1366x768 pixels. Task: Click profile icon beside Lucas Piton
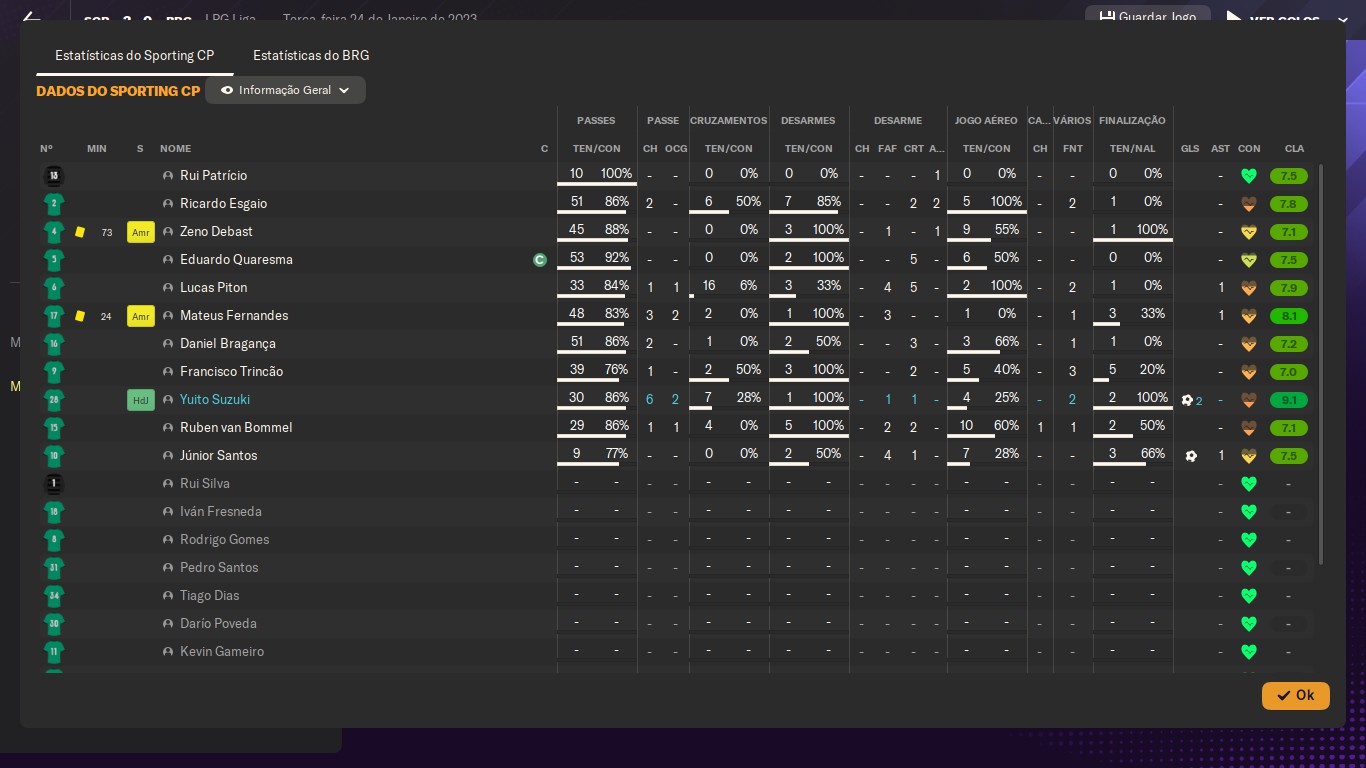[168, 288]
